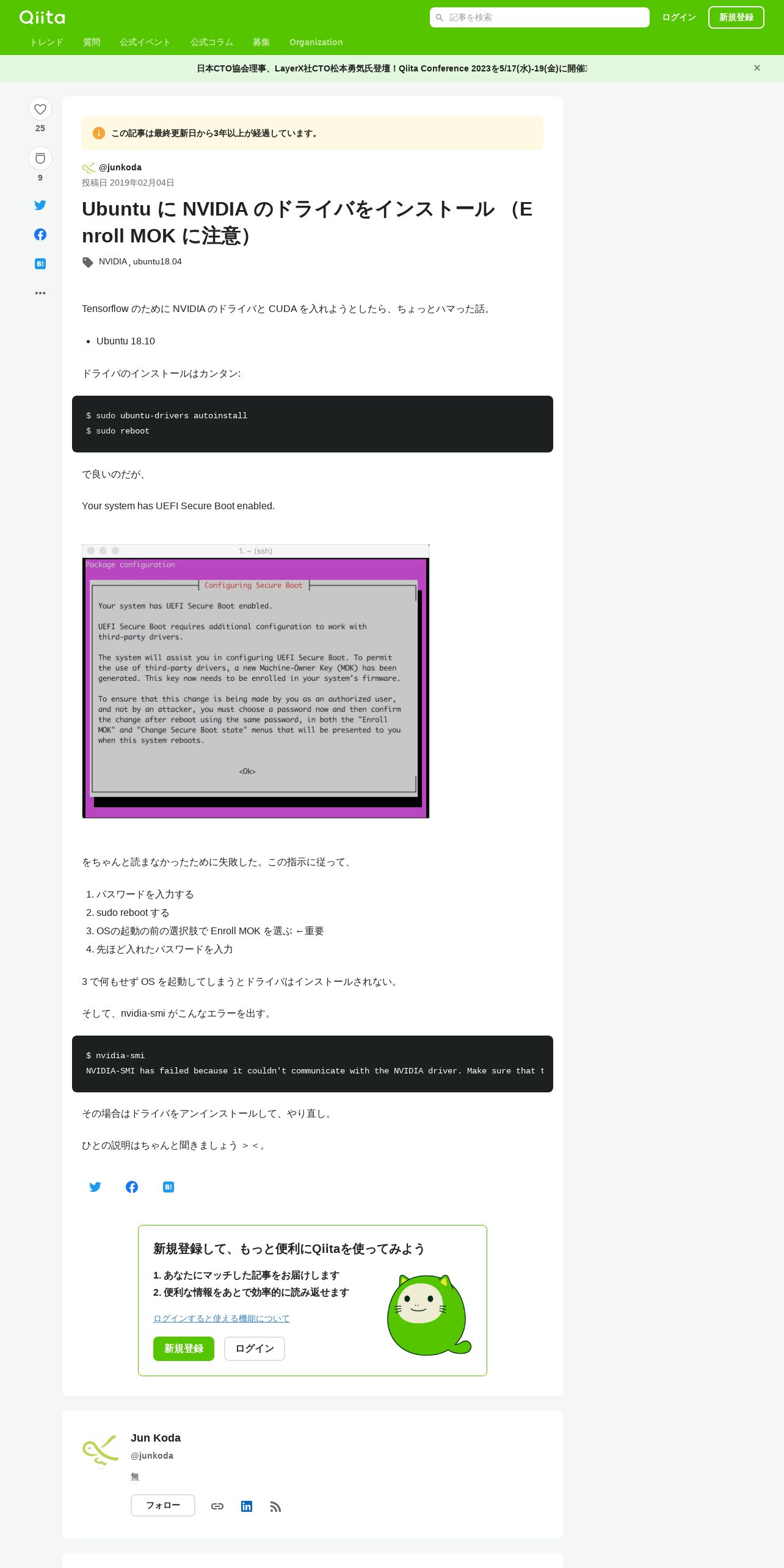Open the Organization tab
Screen dimensions: 784x1568
[x=316, y=42]
